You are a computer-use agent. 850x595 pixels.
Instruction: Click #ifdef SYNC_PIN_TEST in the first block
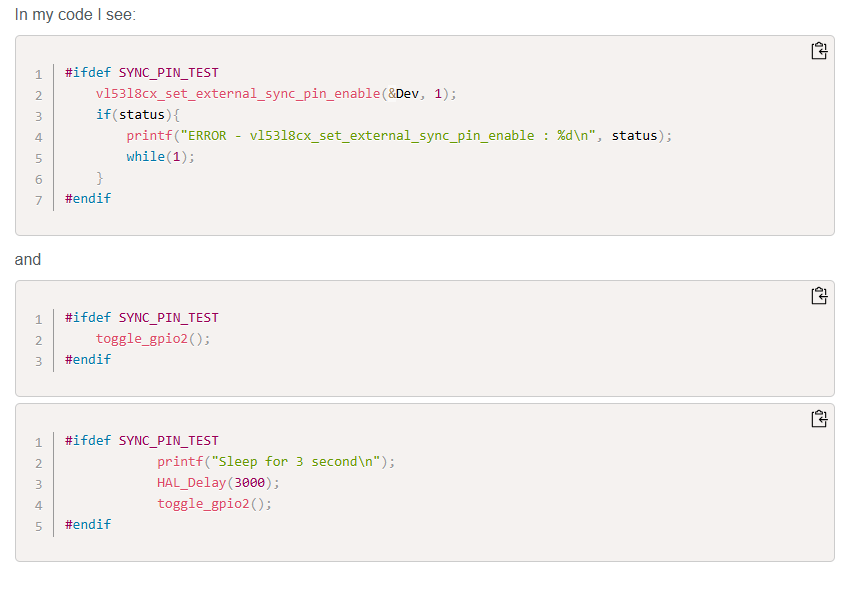pyautogui.click(x=141, y=73)
